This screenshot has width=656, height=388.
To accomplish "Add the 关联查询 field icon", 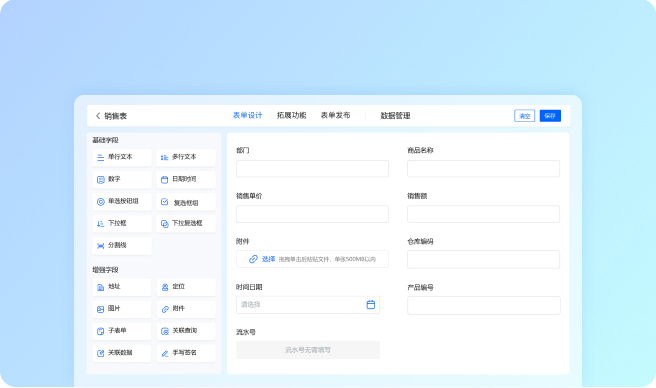I will pos(165,331).
